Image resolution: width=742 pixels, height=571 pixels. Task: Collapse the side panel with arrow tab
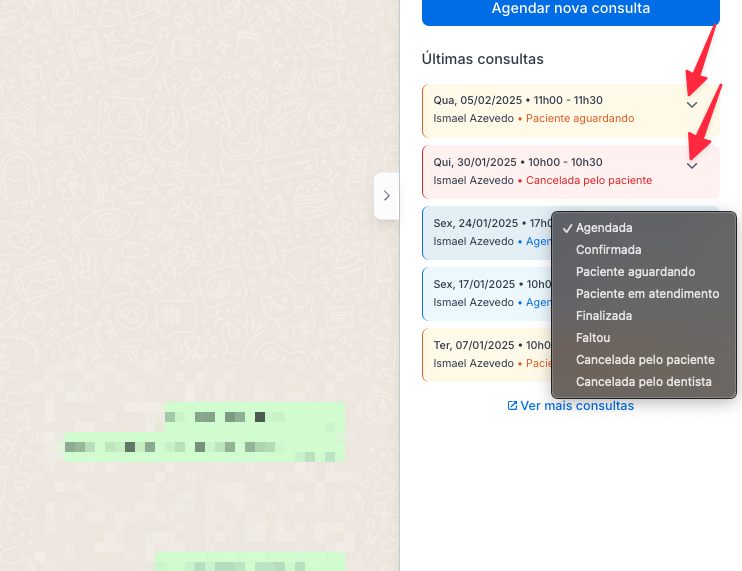tap(386, 196)
